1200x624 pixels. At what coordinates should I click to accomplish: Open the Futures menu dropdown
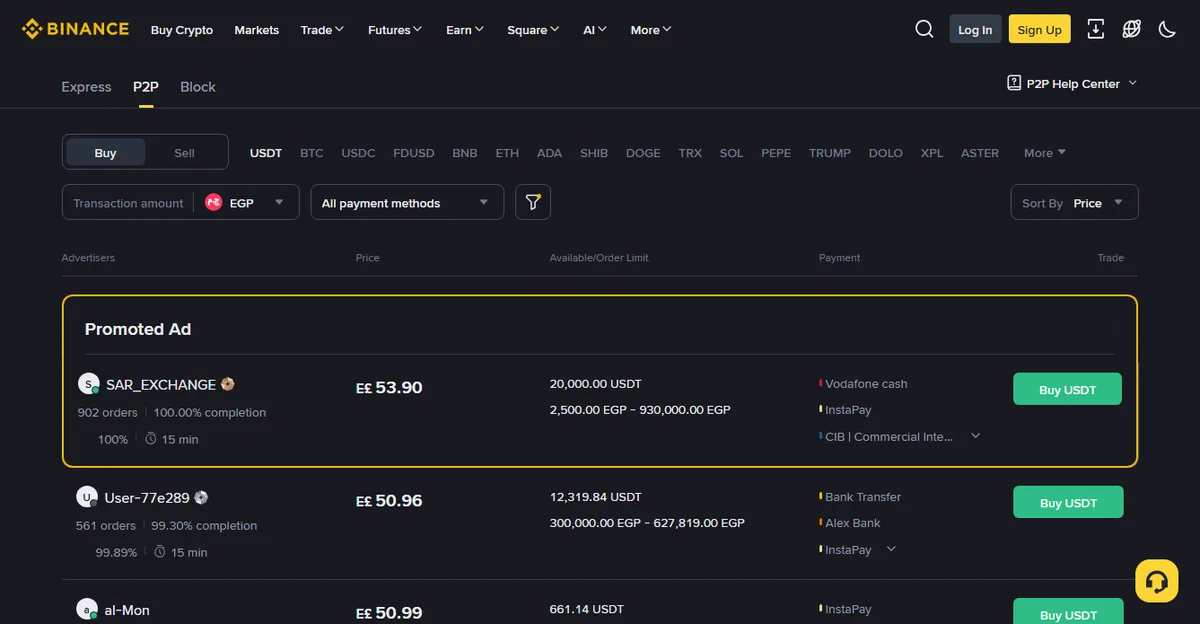(x=395, y=30)
